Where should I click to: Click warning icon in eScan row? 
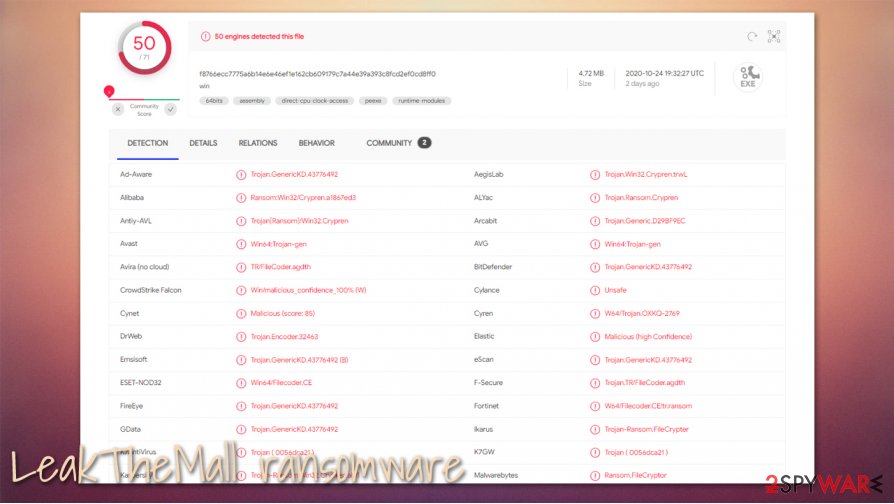point(595,360)
